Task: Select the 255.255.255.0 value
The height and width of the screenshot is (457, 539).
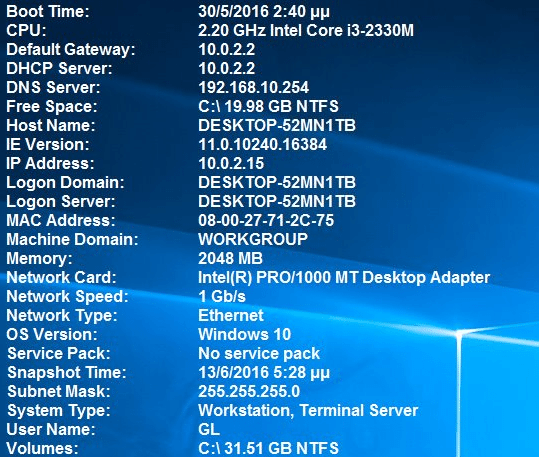Action: tap(249, 391)
